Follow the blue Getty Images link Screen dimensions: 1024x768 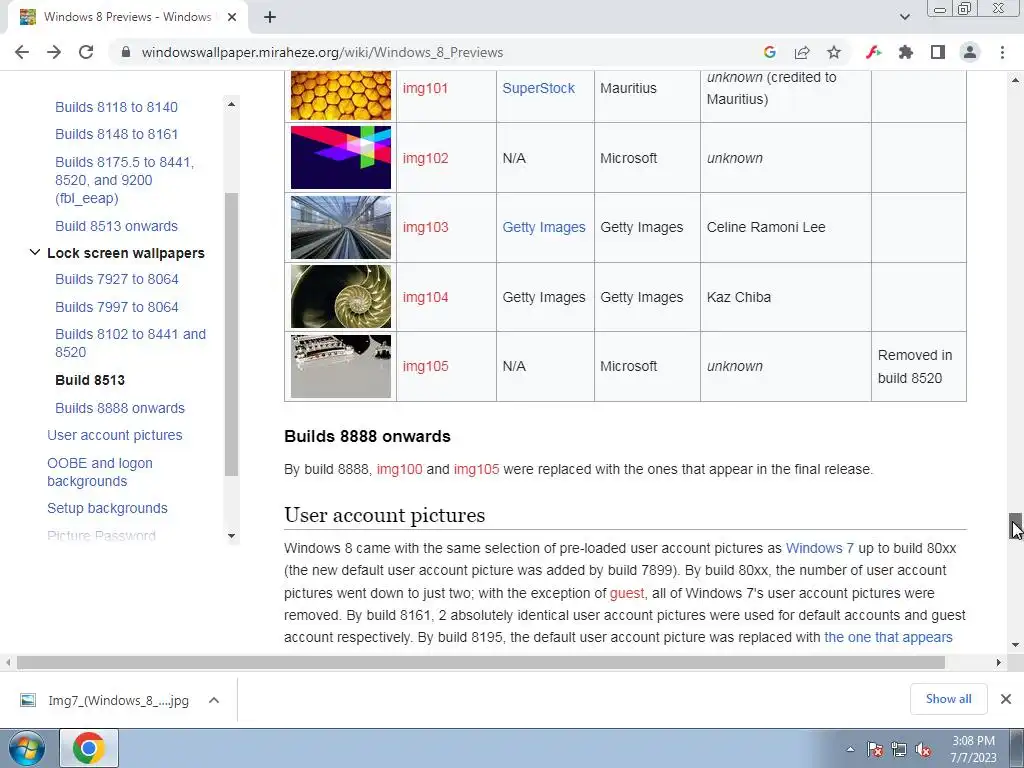pyautogui.click(x=543, y=227)
